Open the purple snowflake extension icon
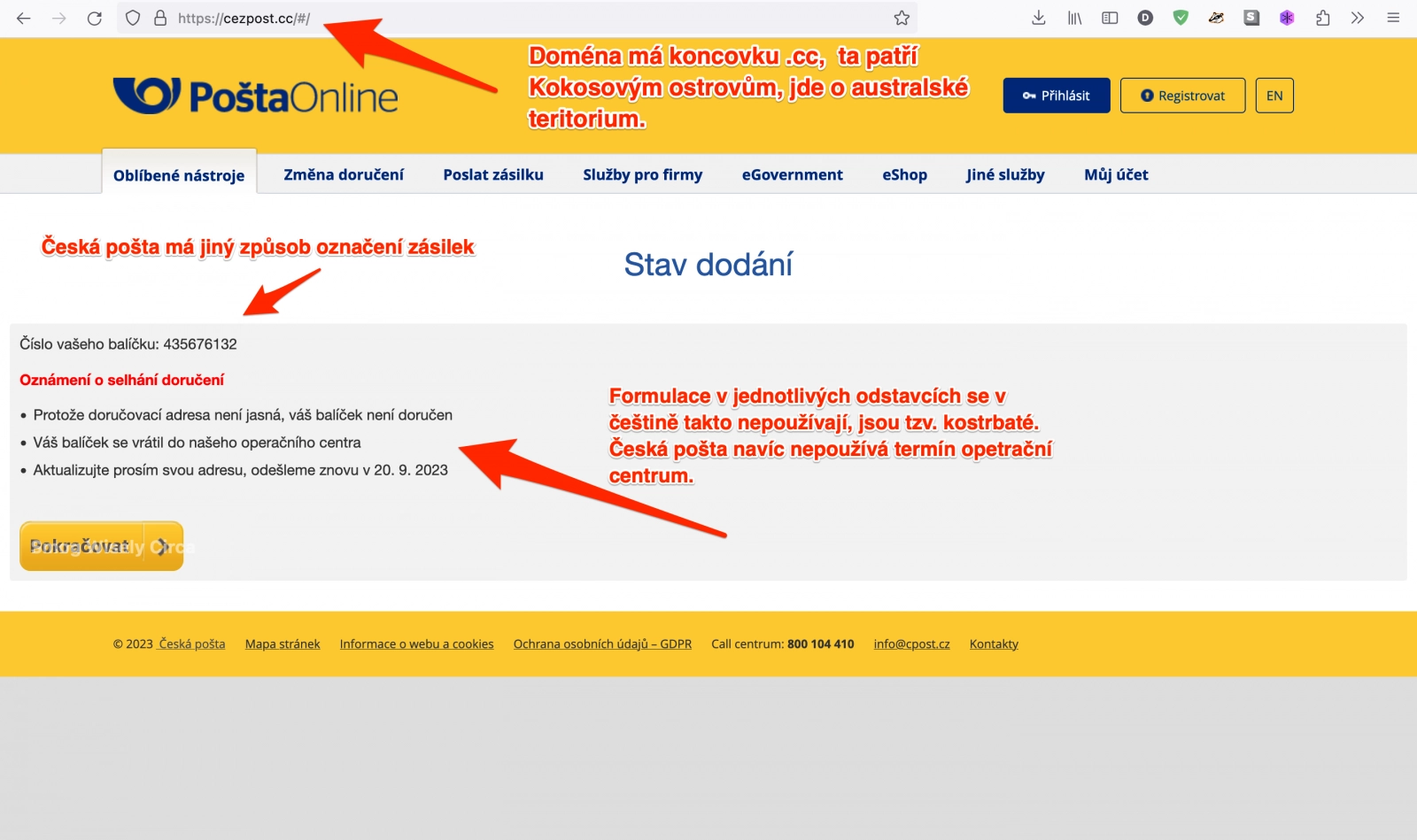 [x=1287, y=18]
